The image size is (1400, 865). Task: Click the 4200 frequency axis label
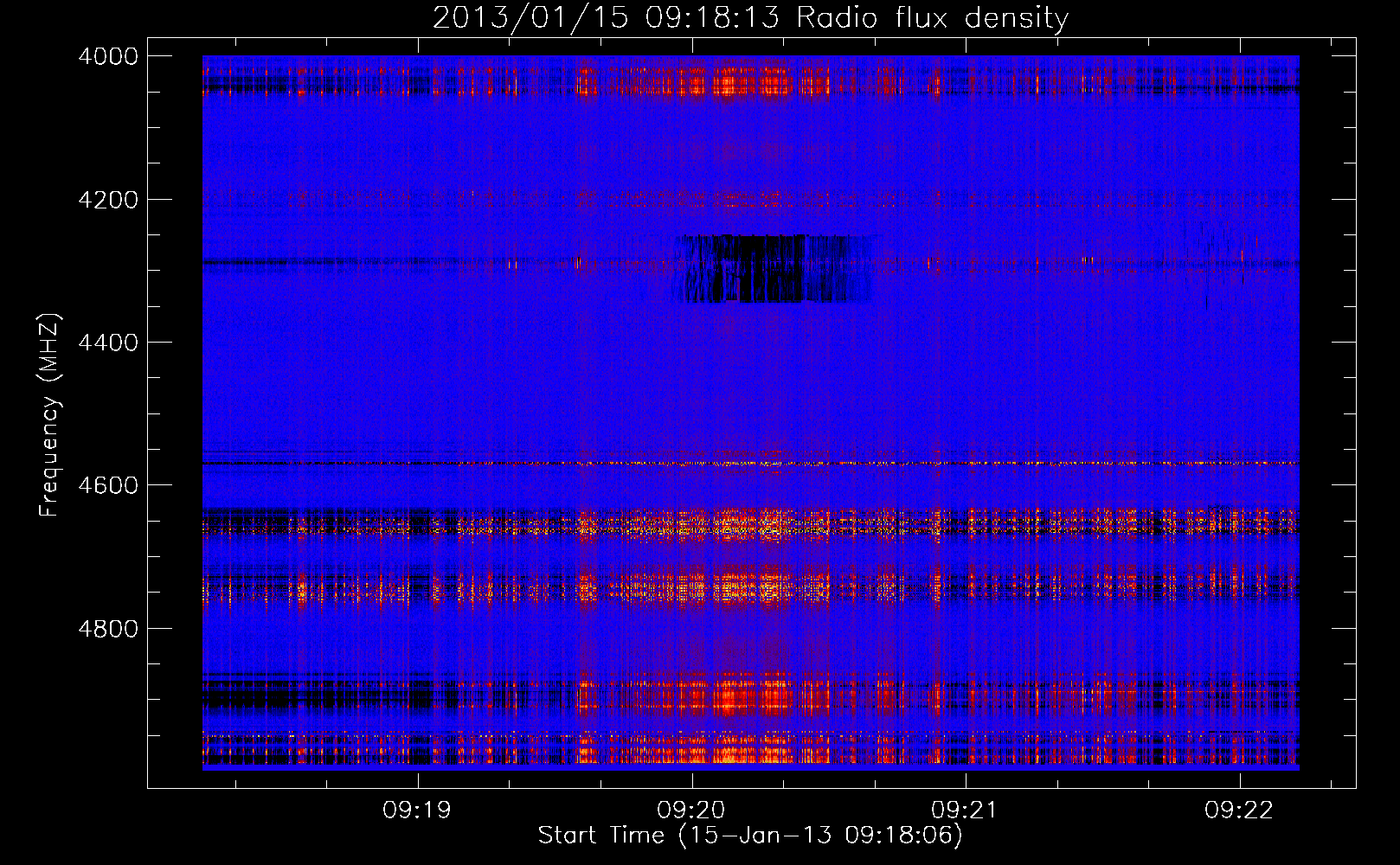click(x=108, y=200)
